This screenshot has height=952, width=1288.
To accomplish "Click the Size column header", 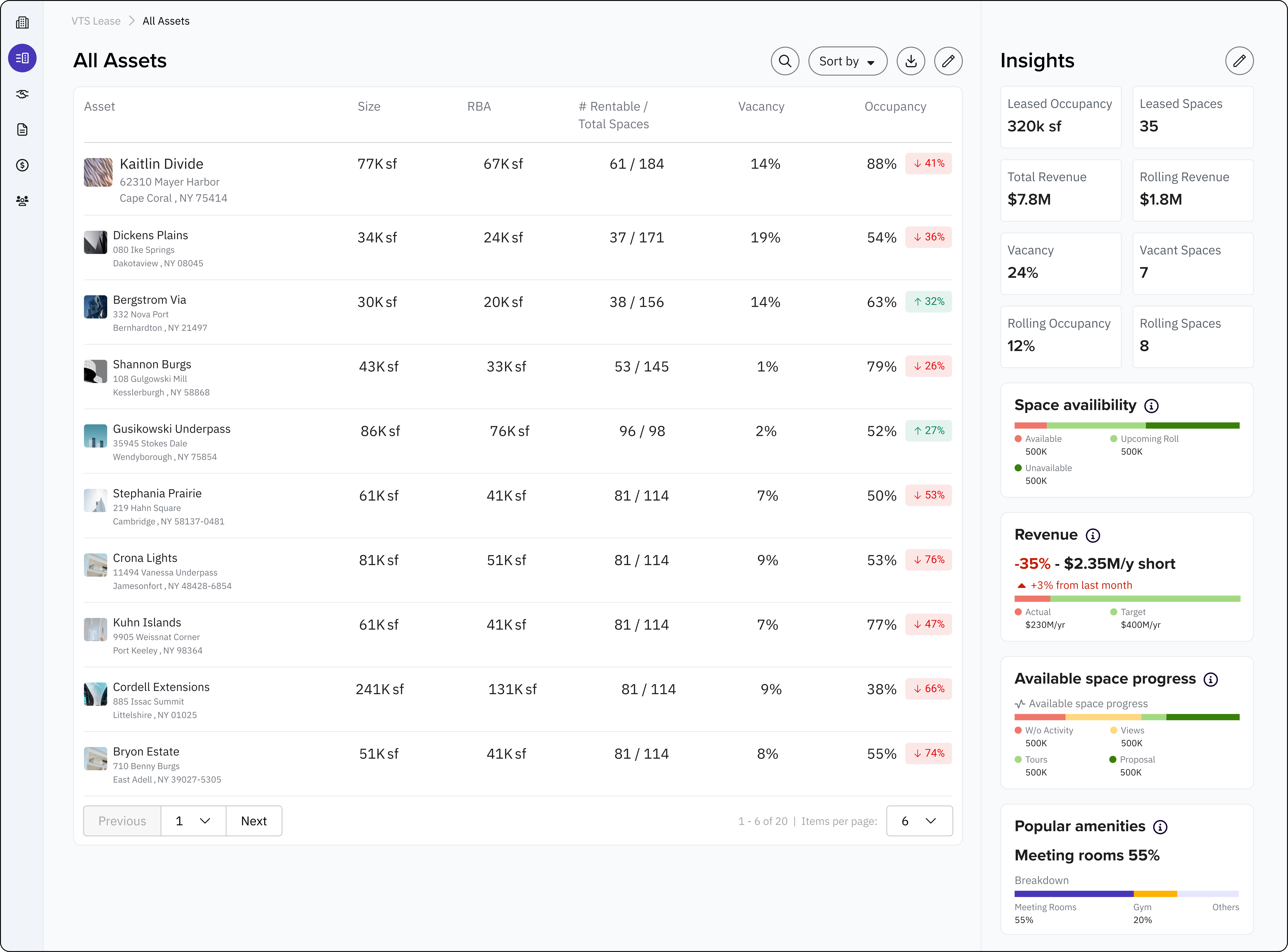I will pos(369,106).
